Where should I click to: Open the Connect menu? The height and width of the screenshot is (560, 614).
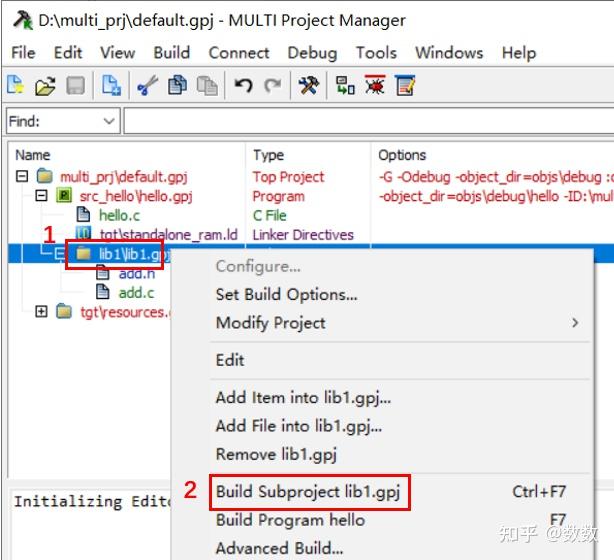239,52
